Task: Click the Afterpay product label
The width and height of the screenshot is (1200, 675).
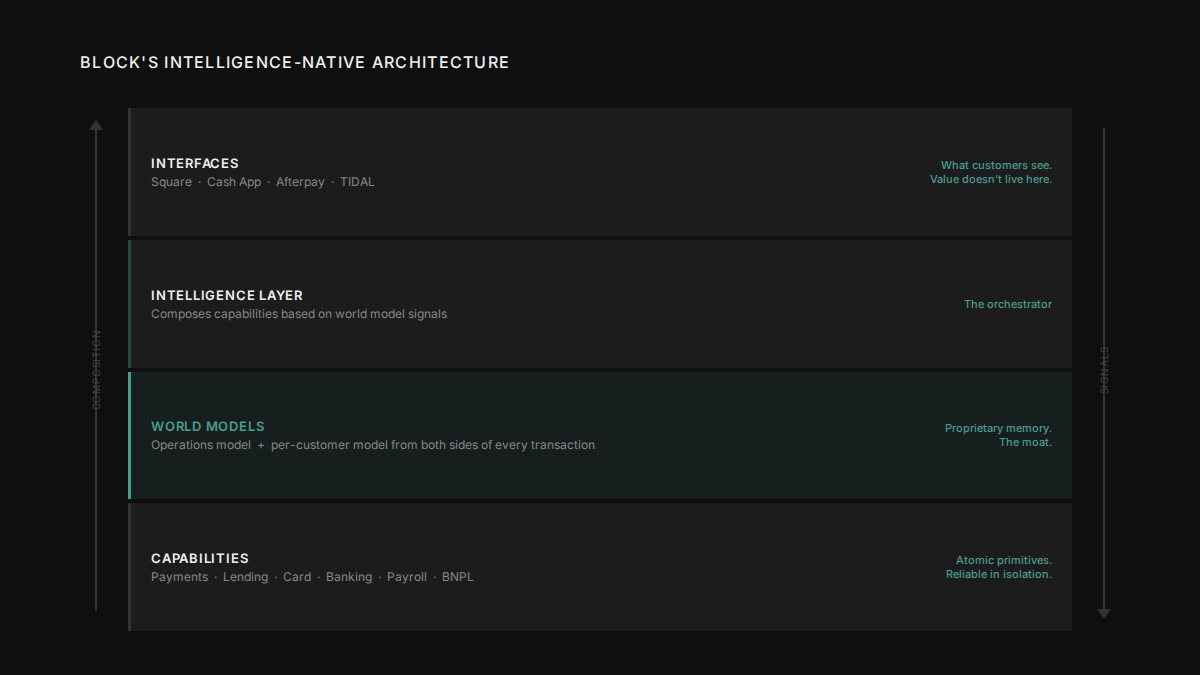Action: point(300,181)
